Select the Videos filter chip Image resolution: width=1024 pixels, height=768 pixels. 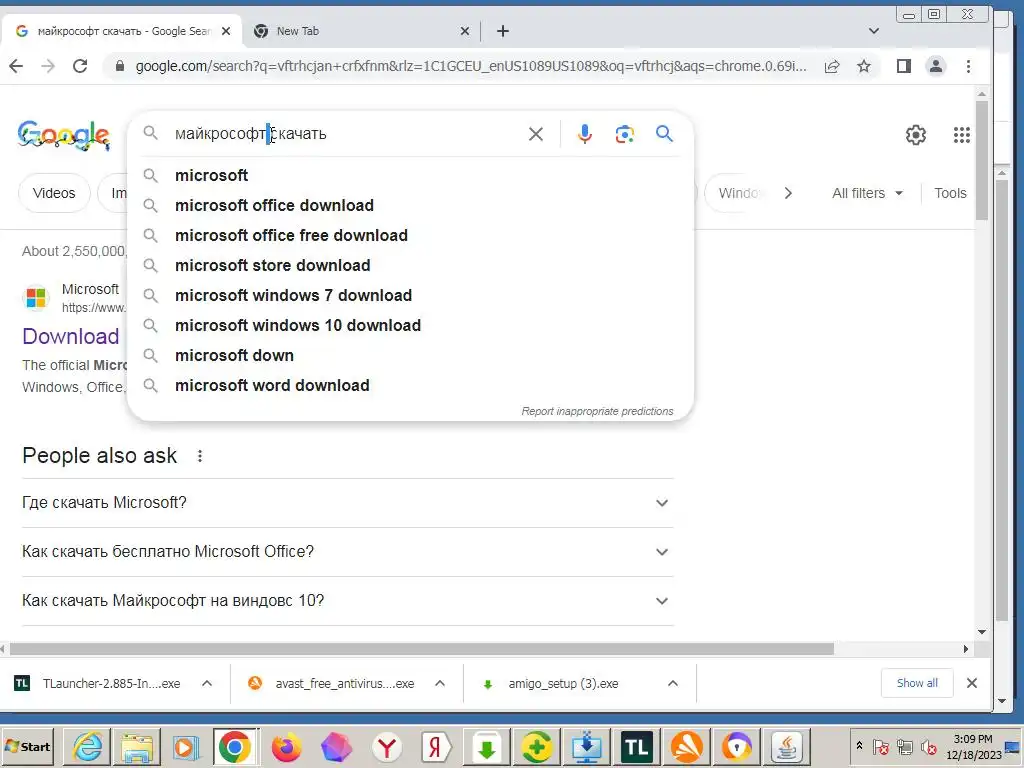(54, 193)
